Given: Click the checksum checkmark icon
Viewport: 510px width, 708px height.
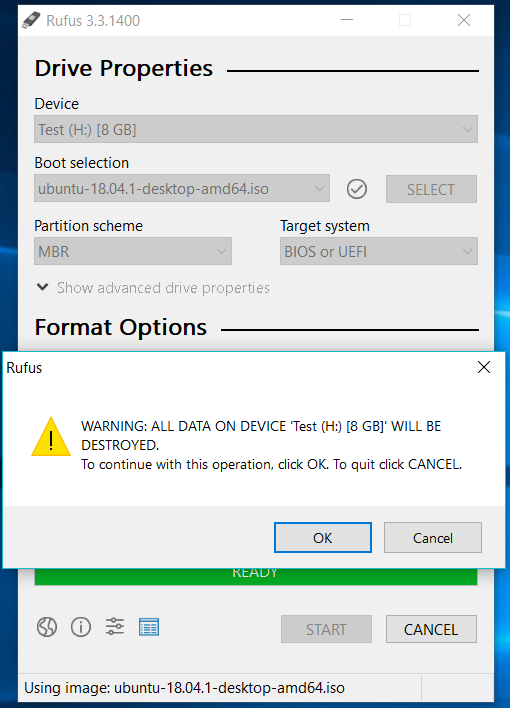Looking at the screenshot, I should (357, 189).
